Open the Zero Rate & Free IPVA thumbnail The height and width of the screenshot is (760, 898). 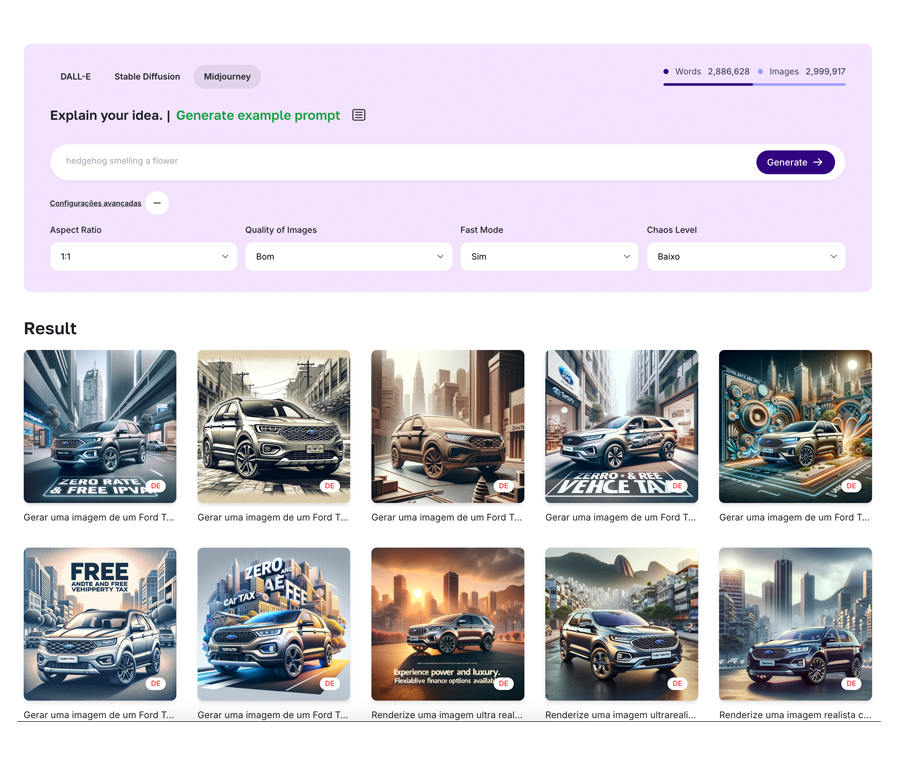pyautogui.click(x=100, y=426)
